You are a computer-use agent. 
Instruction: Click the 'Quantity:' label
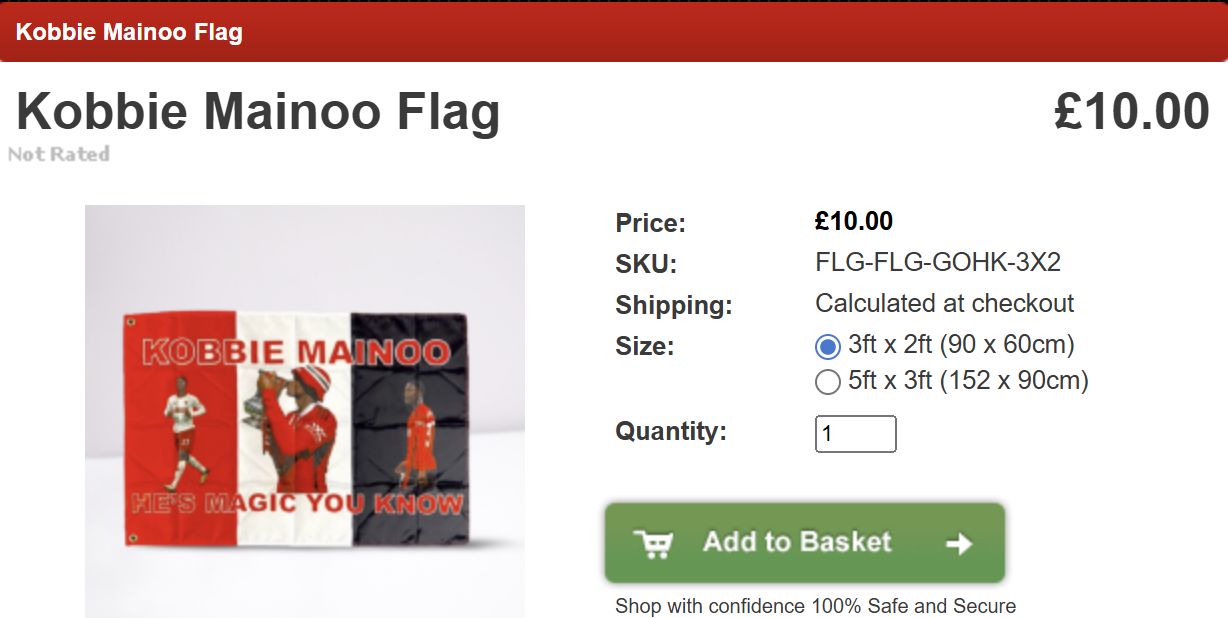click(x=671, y=432)
